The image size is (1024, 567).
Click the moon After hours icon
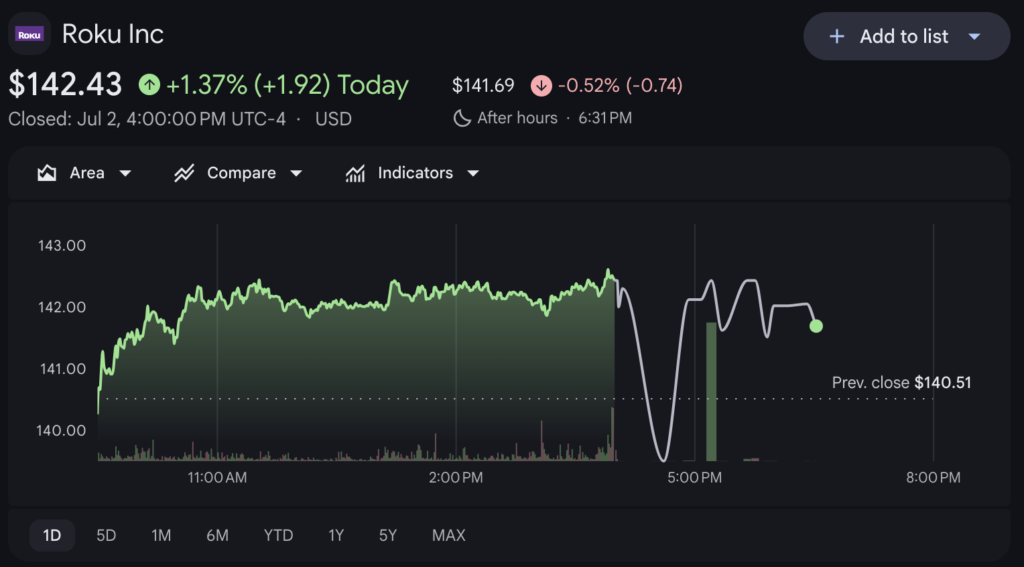click(x=462, y=118)
